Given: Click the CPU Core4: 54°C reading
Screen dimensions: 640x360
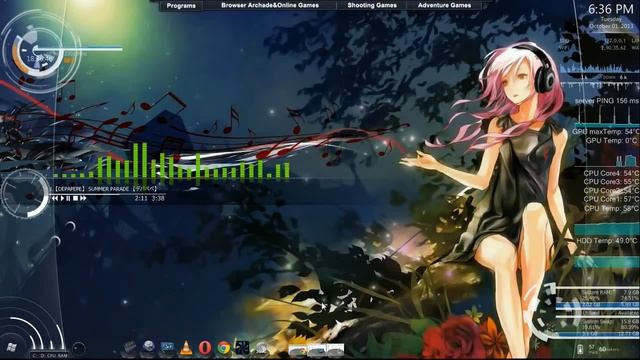Looking at the screenshot, I should (x=611, y=173).
